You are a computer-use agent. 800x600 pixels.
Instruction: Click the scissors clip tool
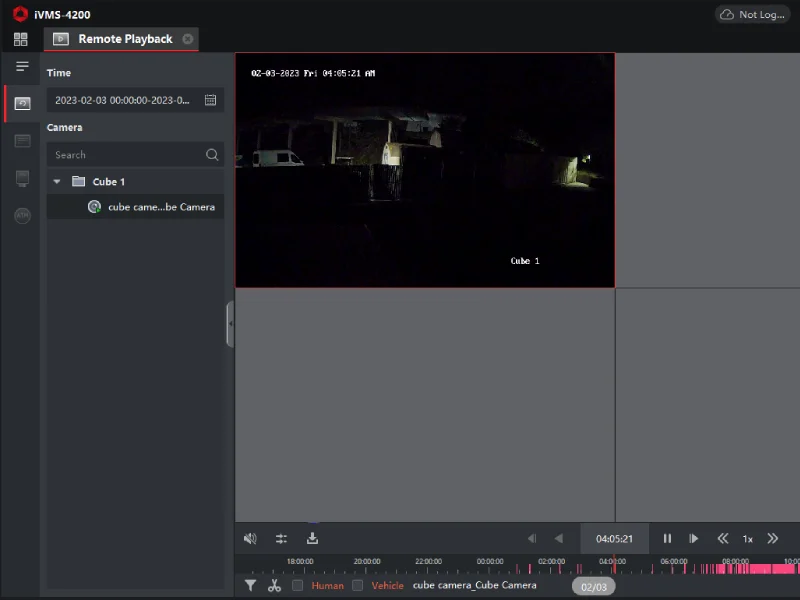[x=274, y=586]
